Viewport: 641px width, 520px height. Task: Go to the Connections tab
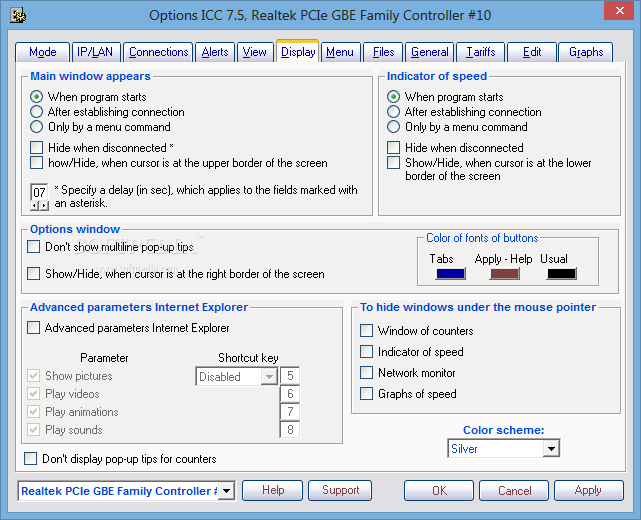158,52
